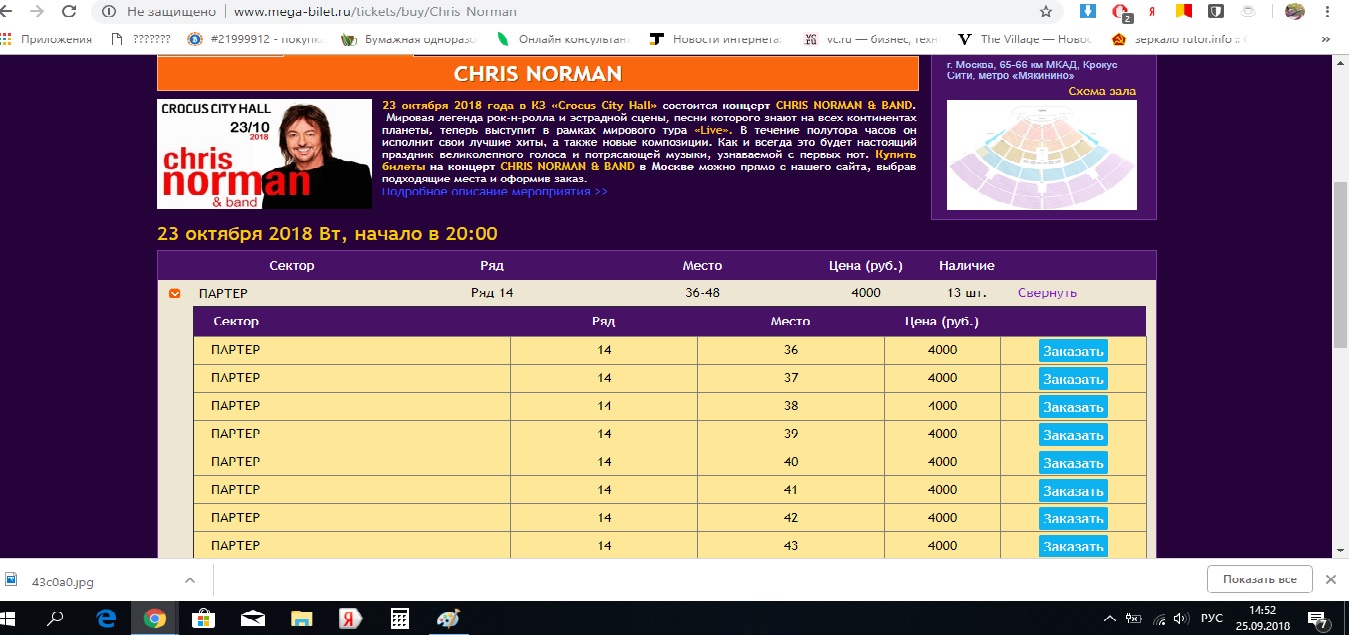Open options arrow for downloaded 43c0a0.jpg

(189, 580)
